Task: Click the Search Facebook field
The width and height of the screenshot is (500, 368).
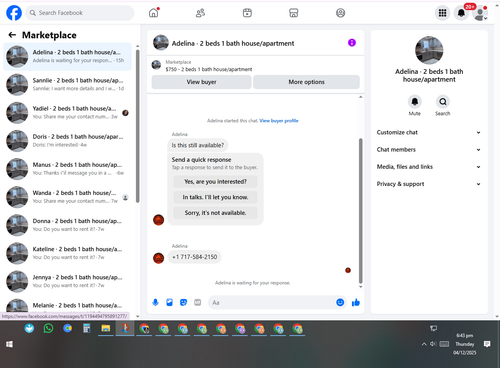Action: [80, 13]
